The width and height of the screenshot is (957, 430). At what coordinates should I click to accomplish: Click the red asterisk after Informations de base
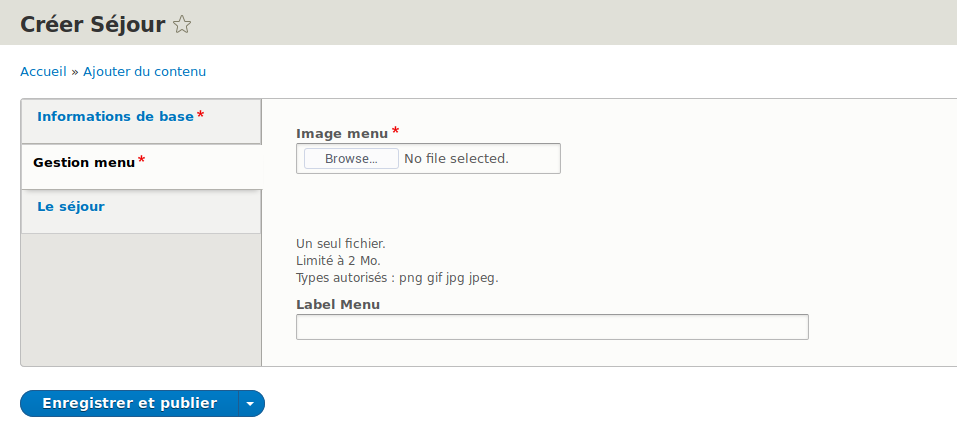pyautogui.click(x=201, y=115)
